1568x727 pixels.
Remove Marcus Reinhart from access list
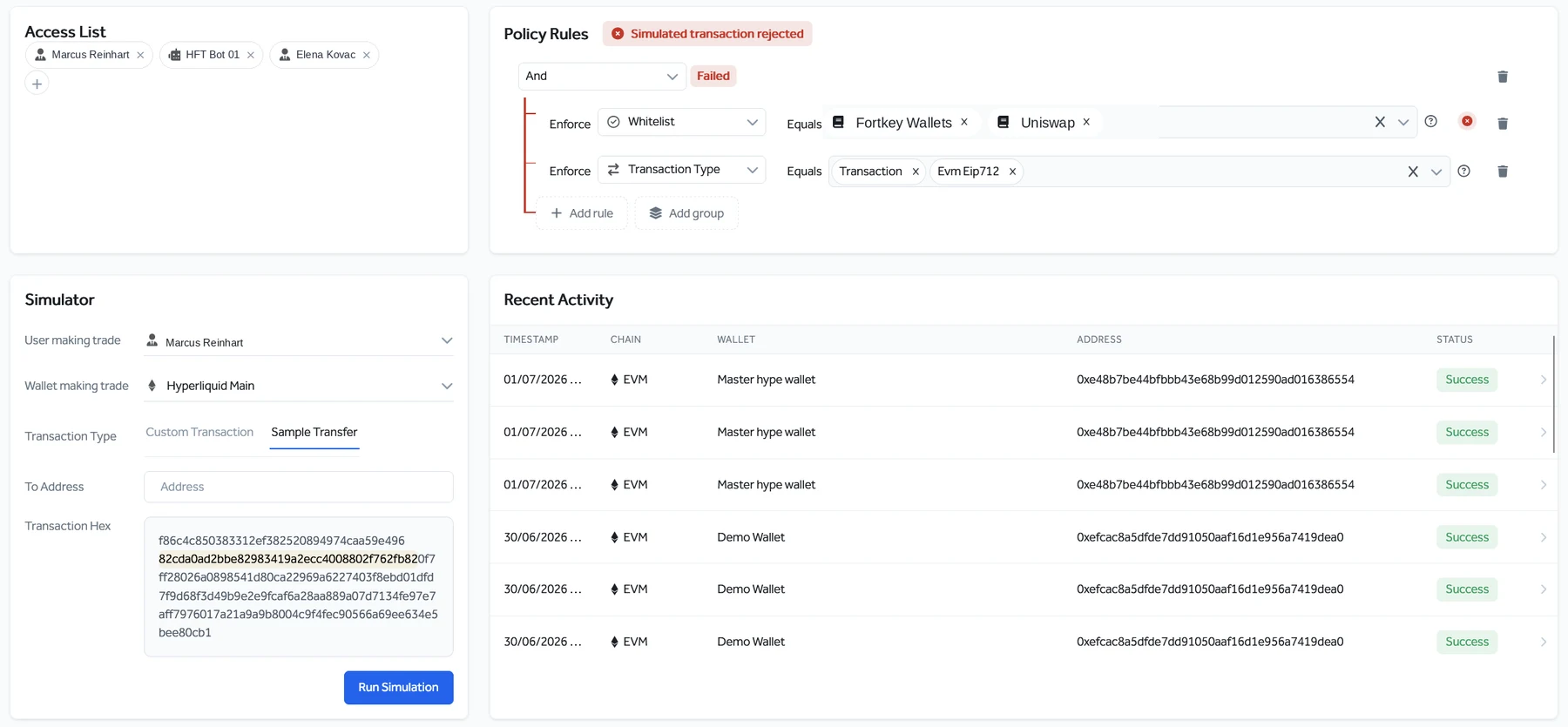tap(140, 55)
